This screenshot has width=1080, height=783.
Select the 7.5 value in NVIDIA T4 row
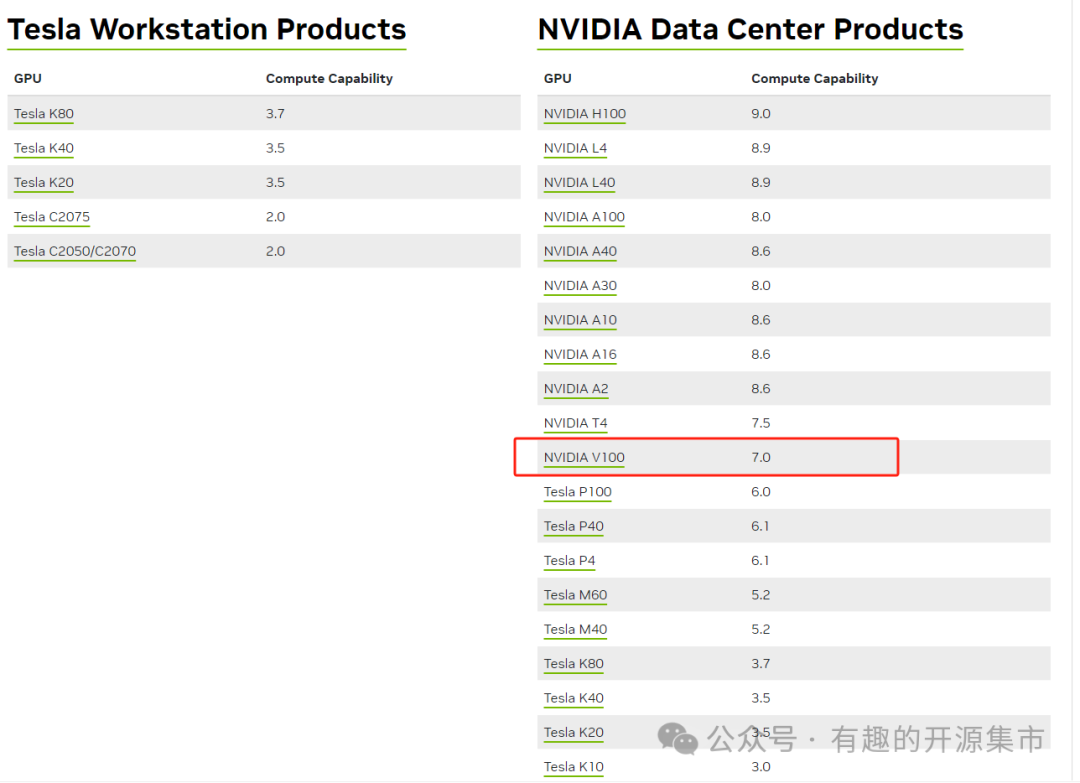tap(760, 424)
